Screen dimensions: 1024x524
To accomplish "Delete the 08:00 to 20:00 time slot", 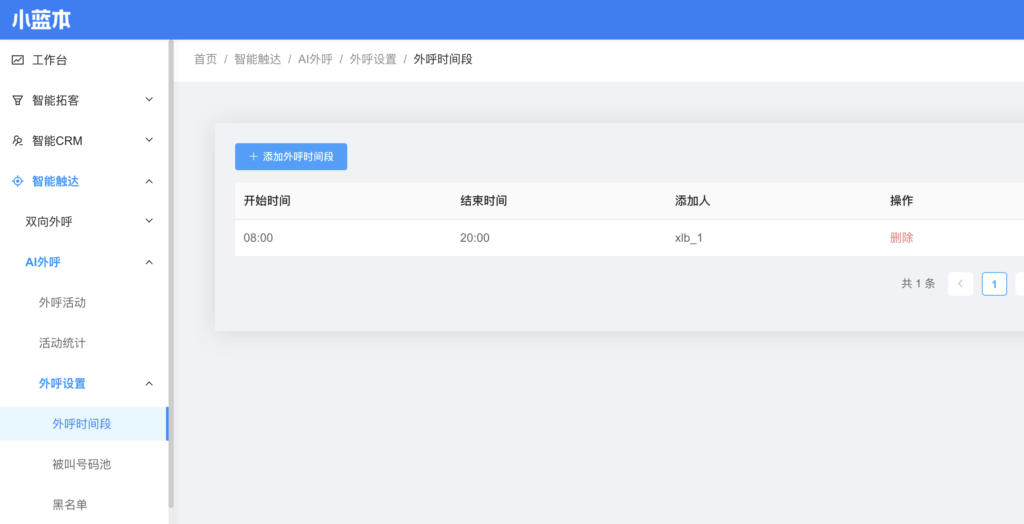I will (x=901, y=238).
